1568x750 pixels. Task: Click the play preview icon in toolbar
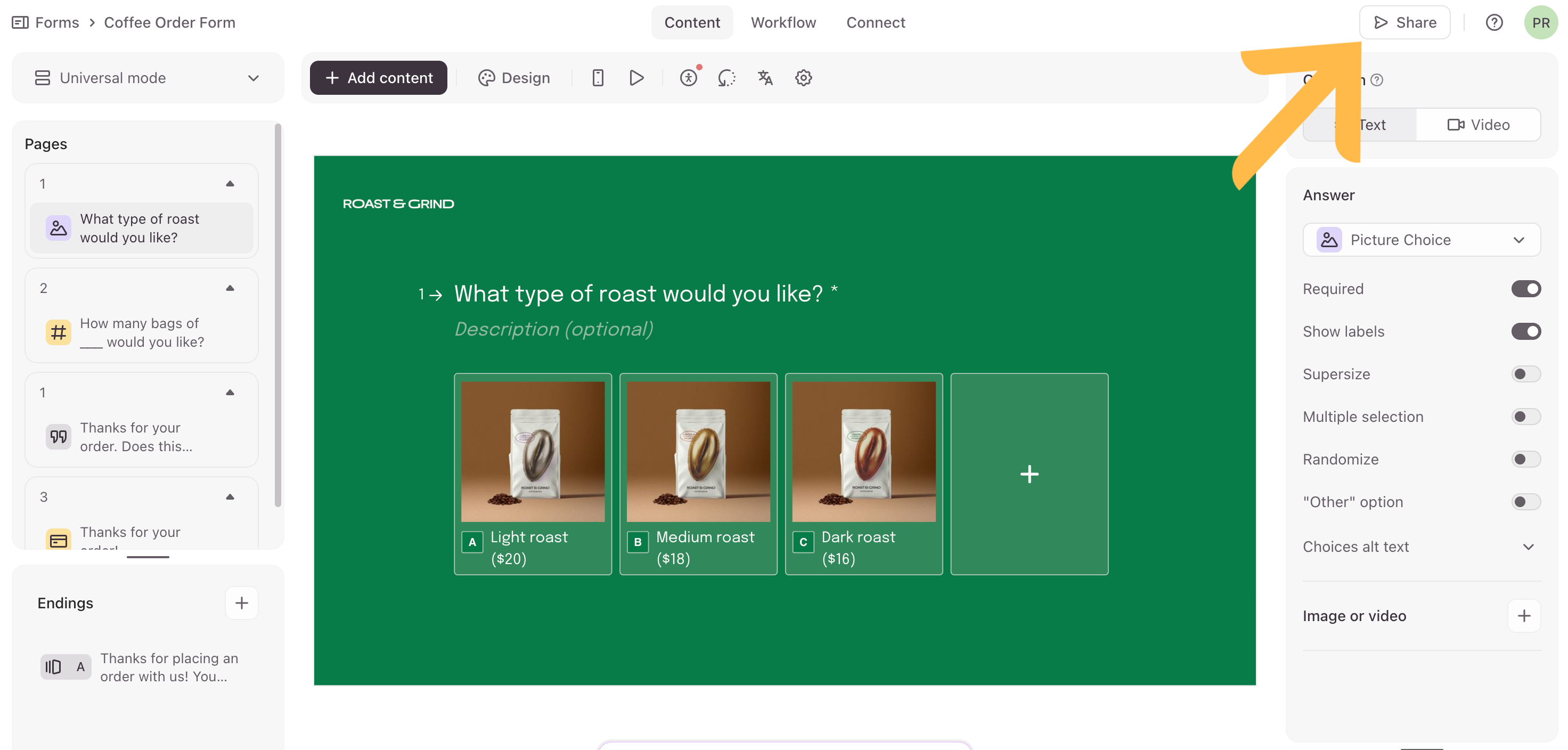[x=636, y=78]
